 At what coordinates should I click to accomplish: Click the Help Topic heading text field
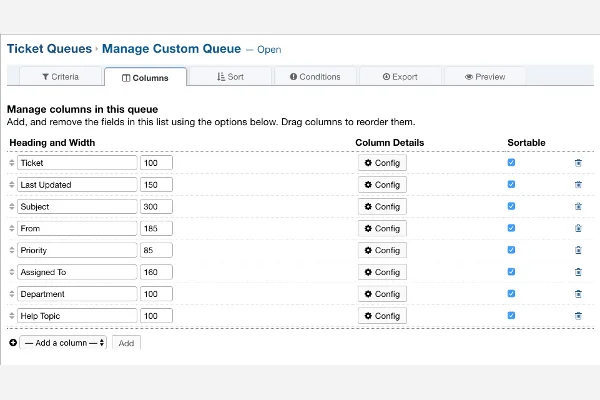(x=77, y=315)
